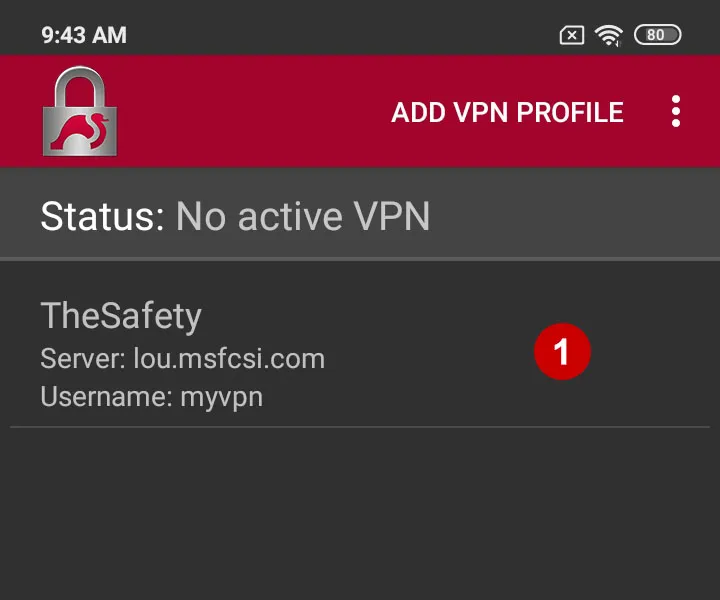Tap the Wi-Fi signal icon
Screen dimensions: 720x600
click(608, 35)
